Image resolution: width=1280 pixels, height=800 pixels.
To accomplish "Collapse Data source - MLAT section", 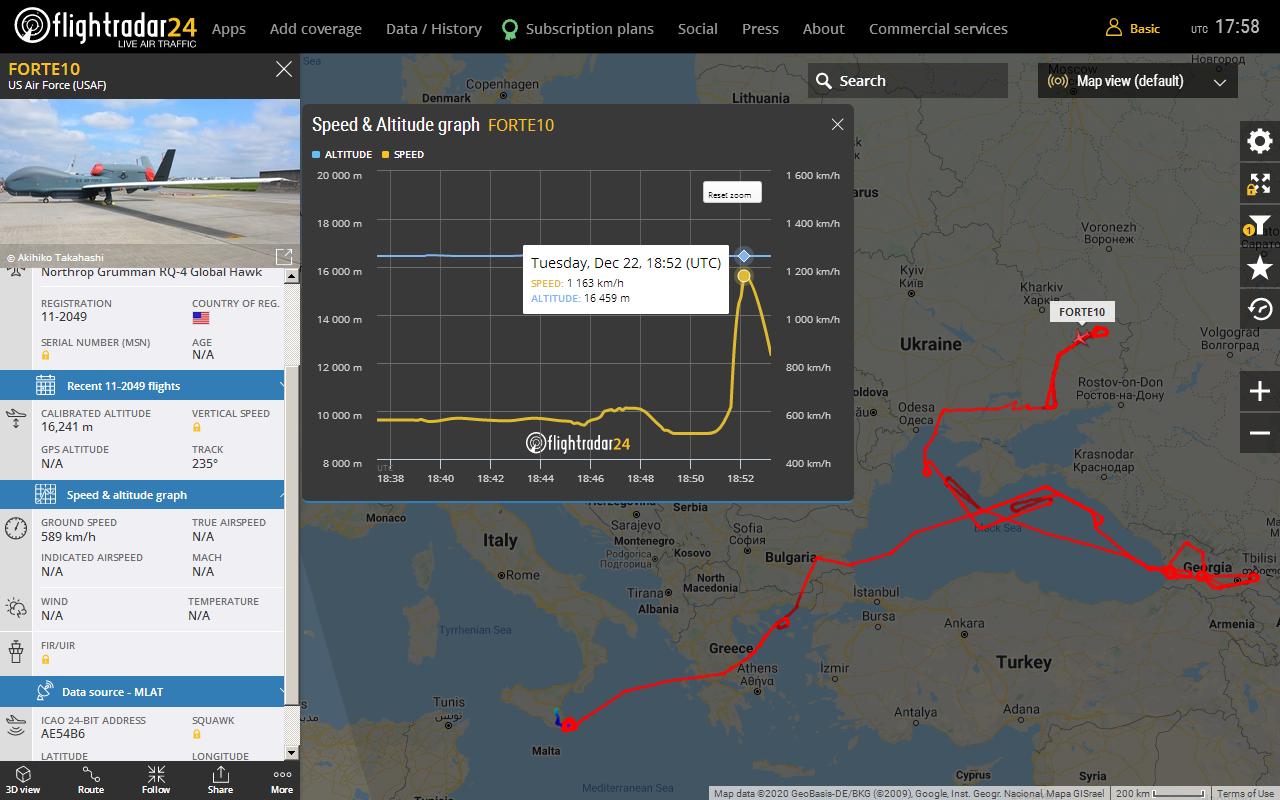I will pos(142,691).
